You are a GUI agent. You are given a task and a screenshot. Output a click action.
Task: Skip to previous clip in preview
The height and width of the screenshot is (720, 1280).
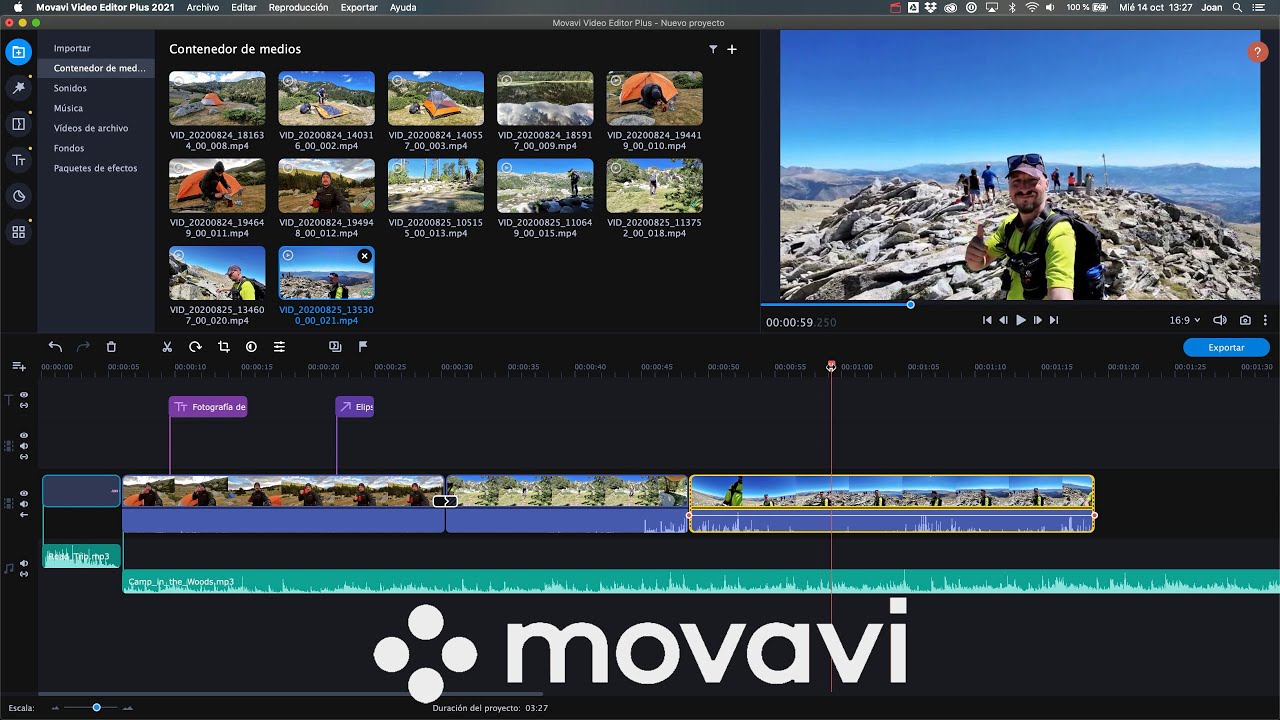coord(987,320)
